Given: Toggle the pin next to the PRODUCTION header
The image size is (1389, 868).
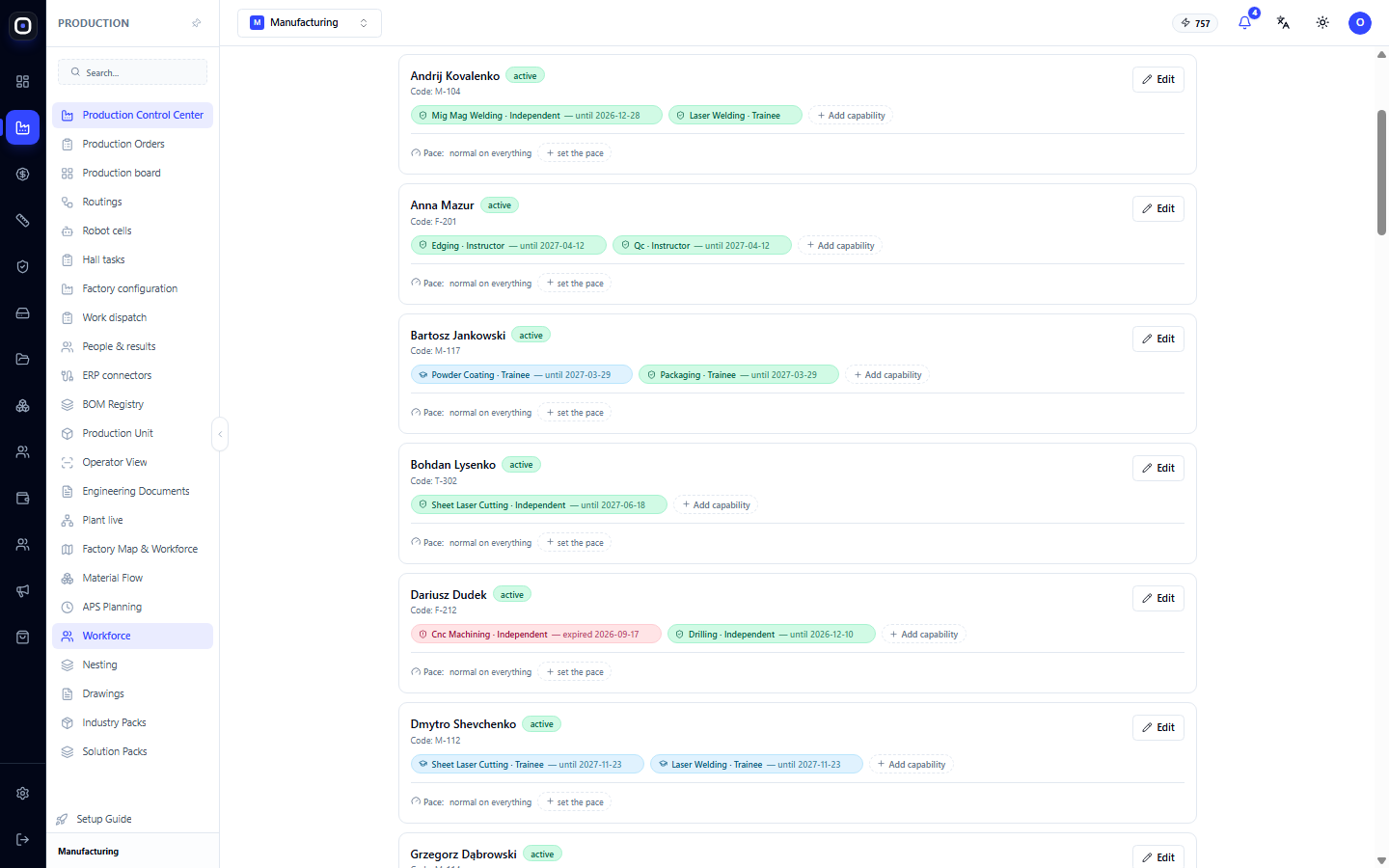Looking at the screenshot, I should coord(197,23).
